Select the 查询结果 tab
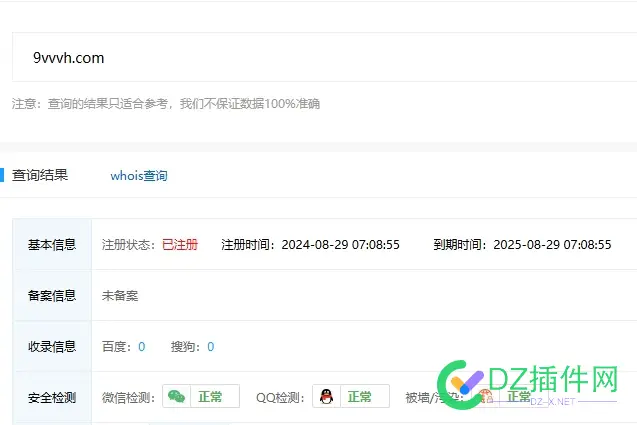This screenshot has height=425, width=637. pyautogui.click(x=40, y=175)
